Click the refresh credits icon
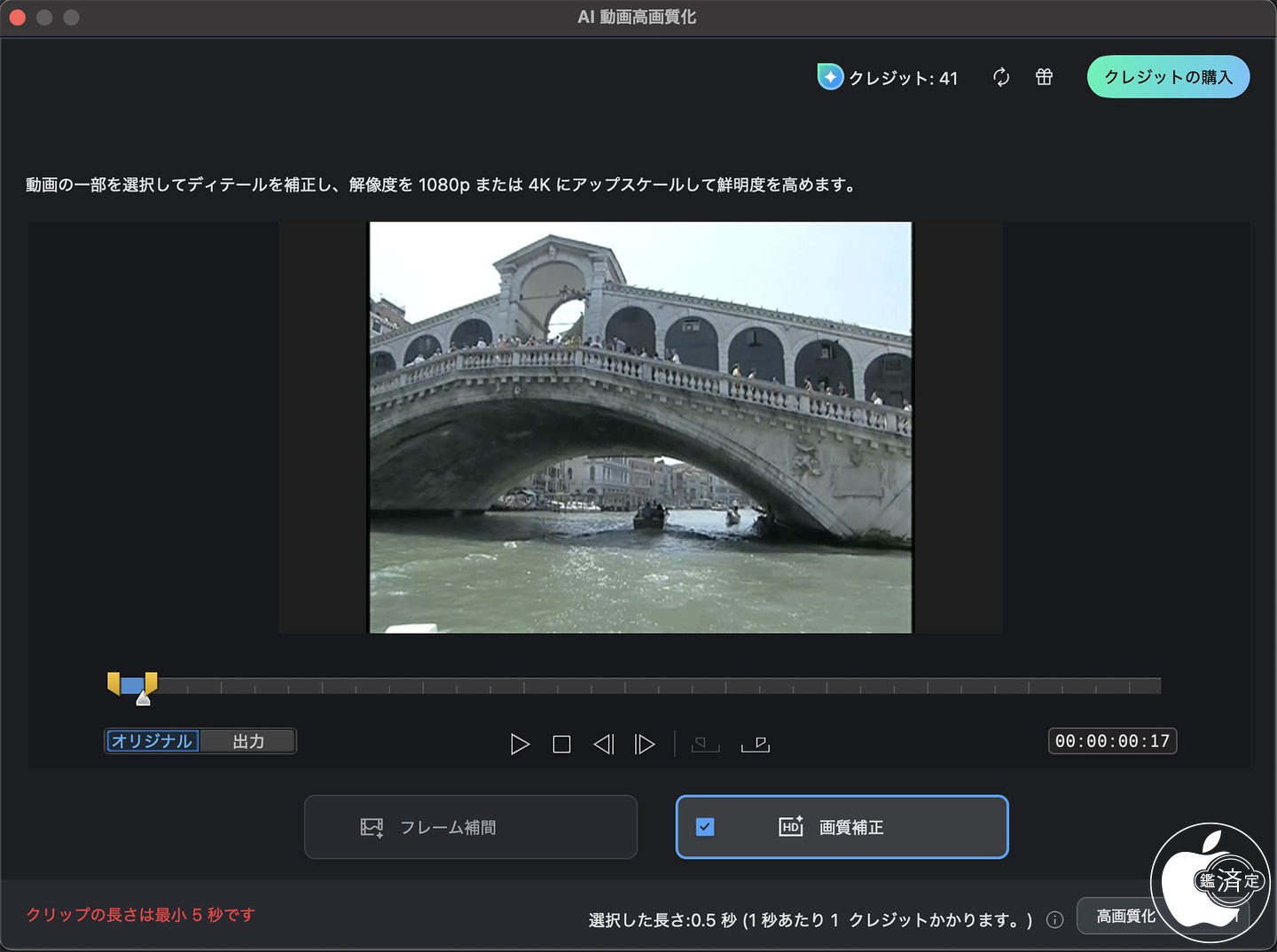Viewport: 1277px width, 952px height. coord(1001,77)
